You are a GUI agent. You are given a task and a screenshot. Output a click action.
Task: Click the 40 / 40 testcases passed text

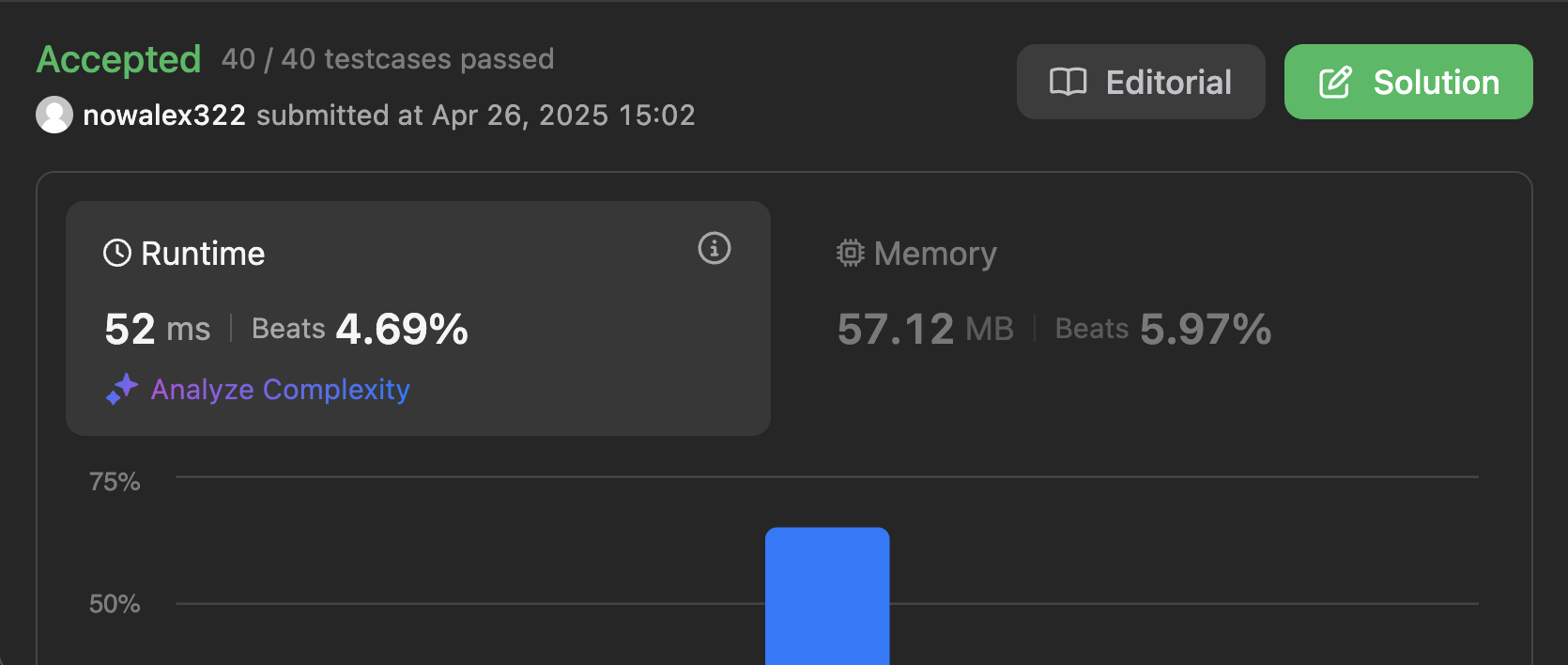coord(388,59)
